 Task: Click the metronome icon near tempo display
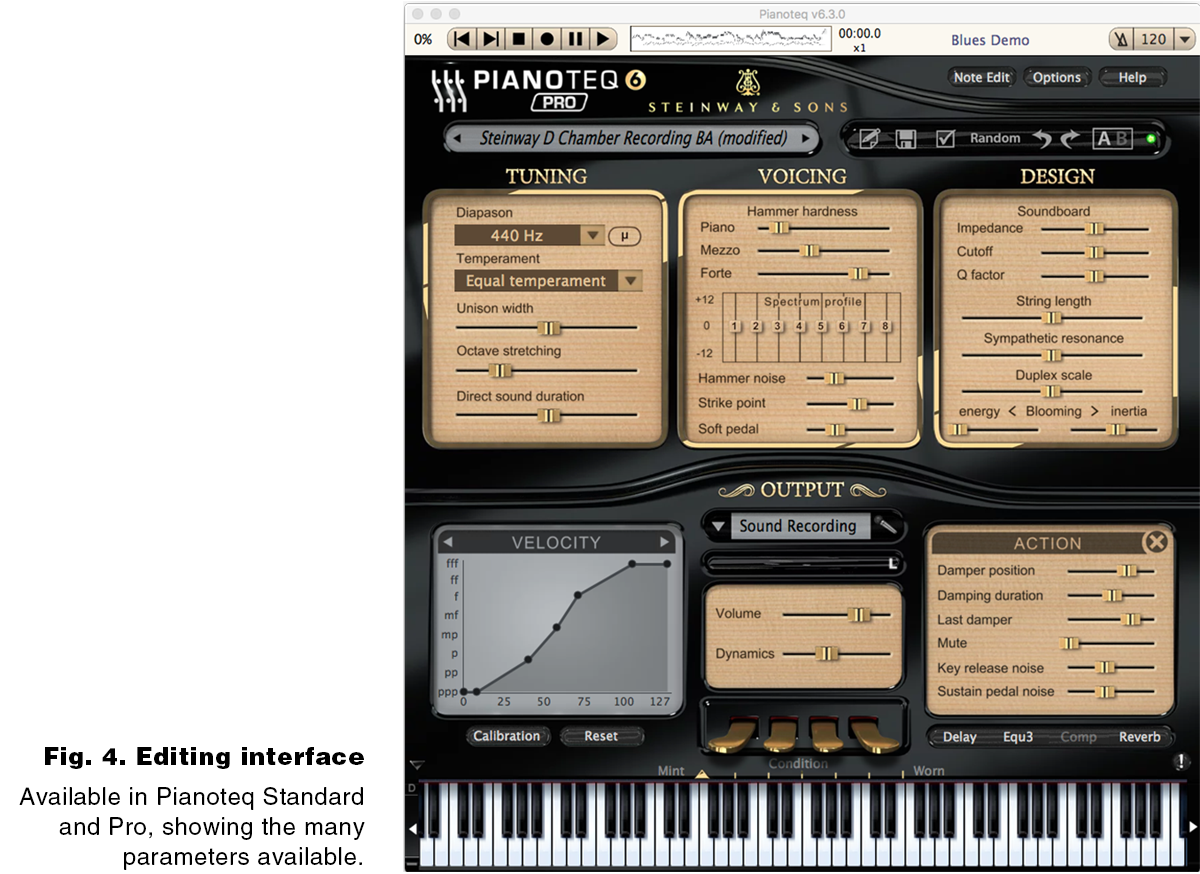click(x=1121, y=38)
